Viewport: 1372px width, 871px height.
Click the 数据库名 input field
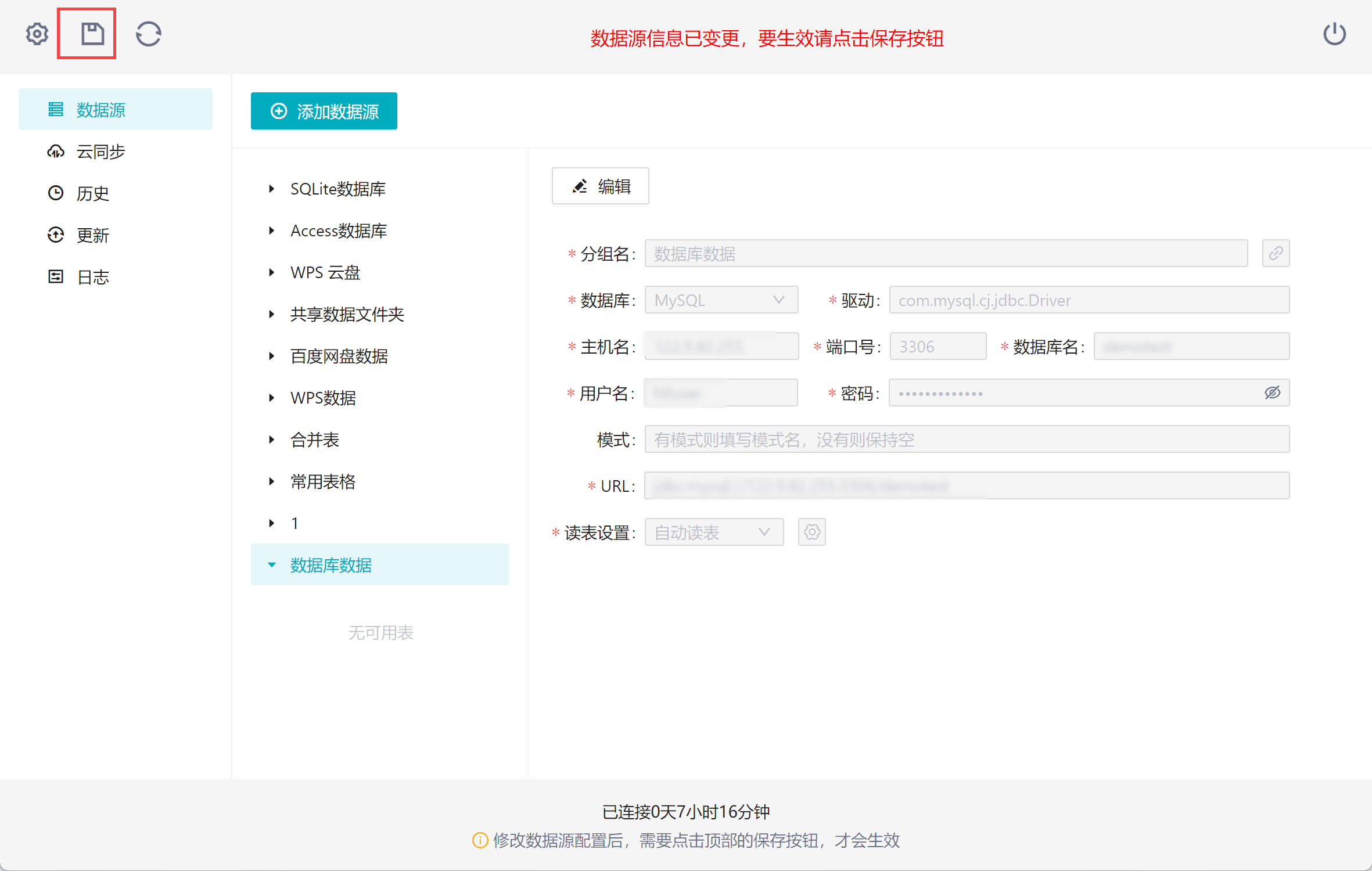pos(1192,346)
